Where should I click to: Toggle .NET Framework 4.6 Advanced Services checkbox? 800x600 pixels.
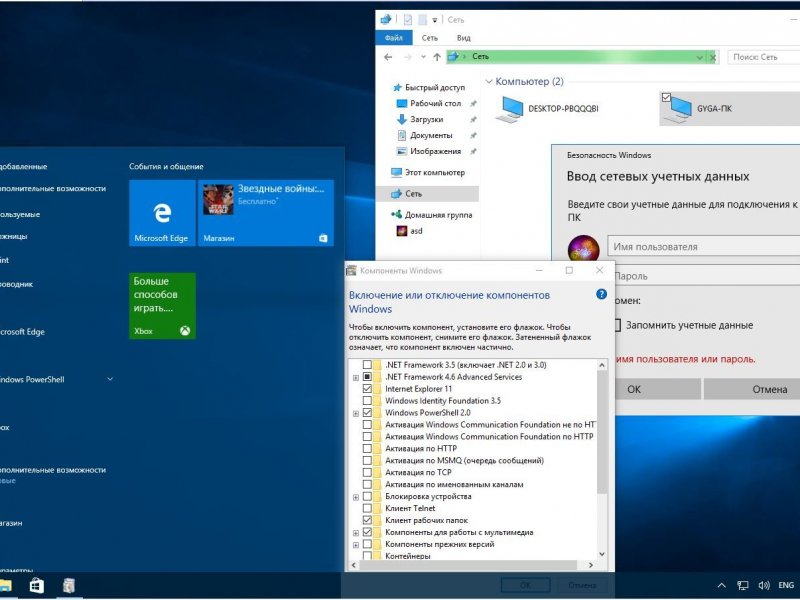pos(367,377)
